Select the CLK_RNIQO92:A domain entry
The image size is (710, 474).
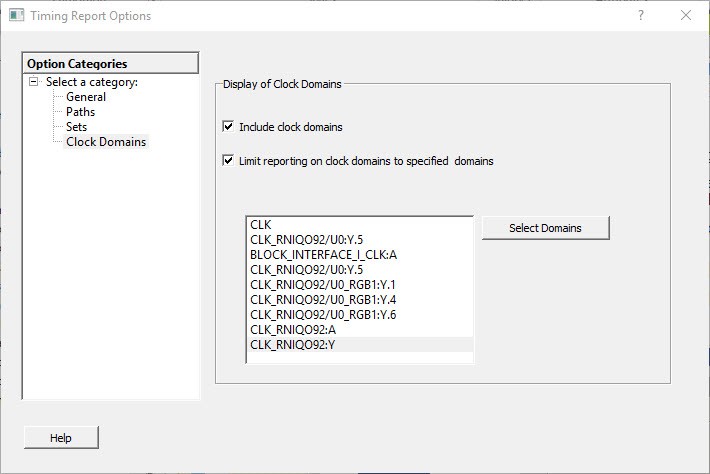tap(295, 330)
